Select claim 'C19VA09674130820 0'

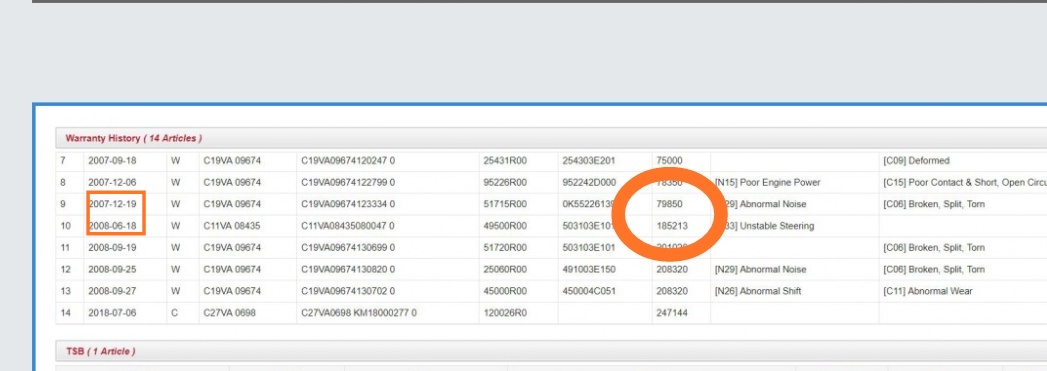coord(348,270)
